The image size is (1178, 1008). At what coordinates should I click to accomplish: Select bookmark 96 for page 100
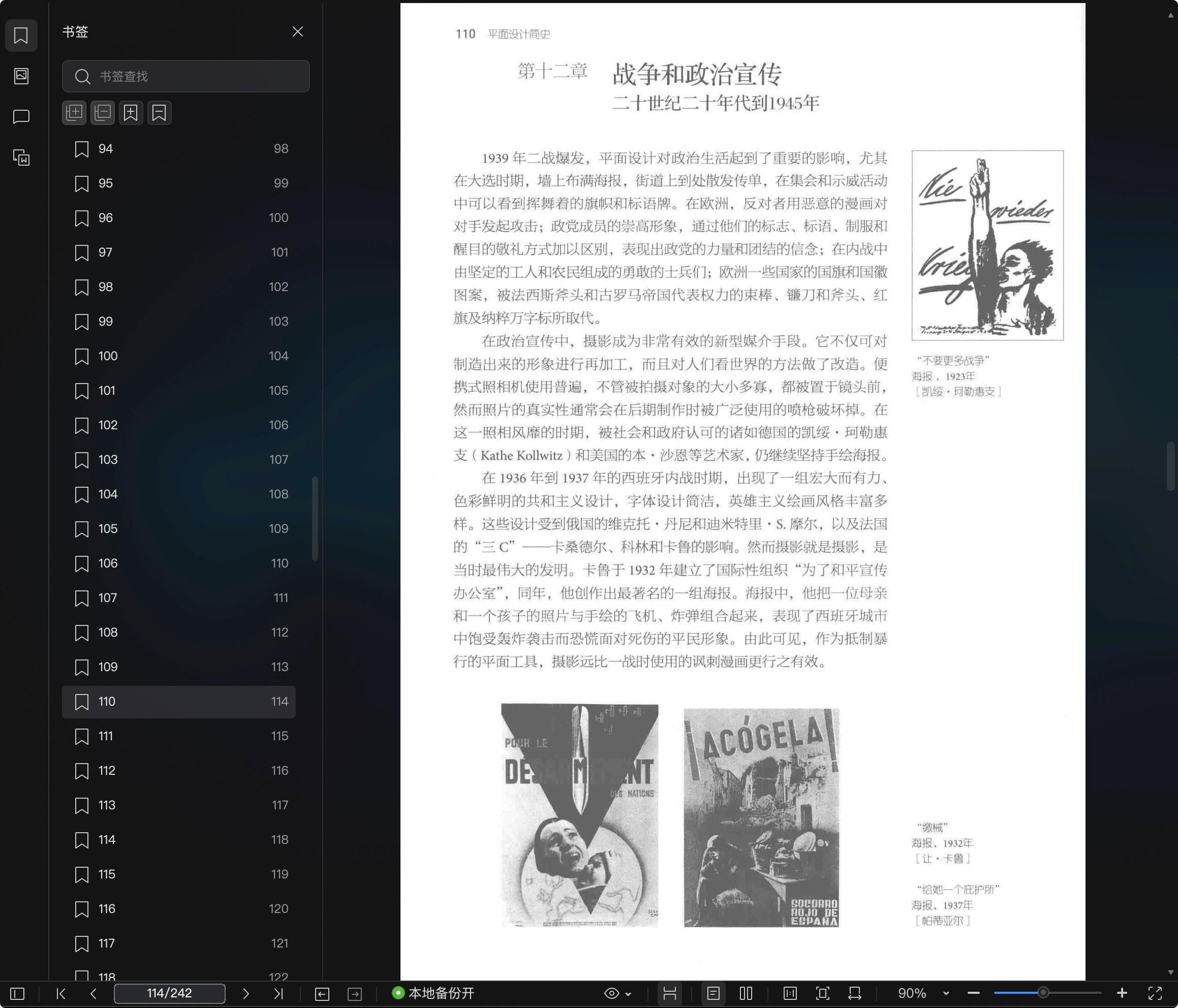click(179, 218)
